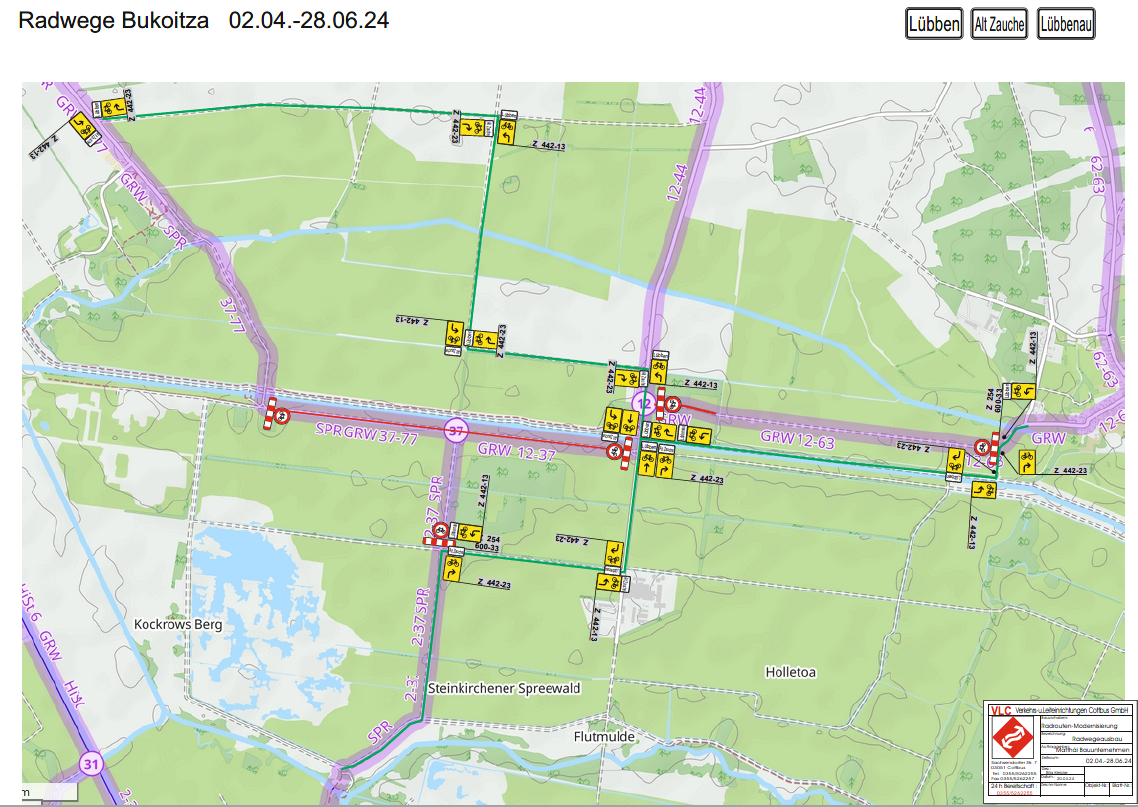Click no-cycling sign right of node 12
This screenshot has height=807, width=1138.
click(674, 403)
